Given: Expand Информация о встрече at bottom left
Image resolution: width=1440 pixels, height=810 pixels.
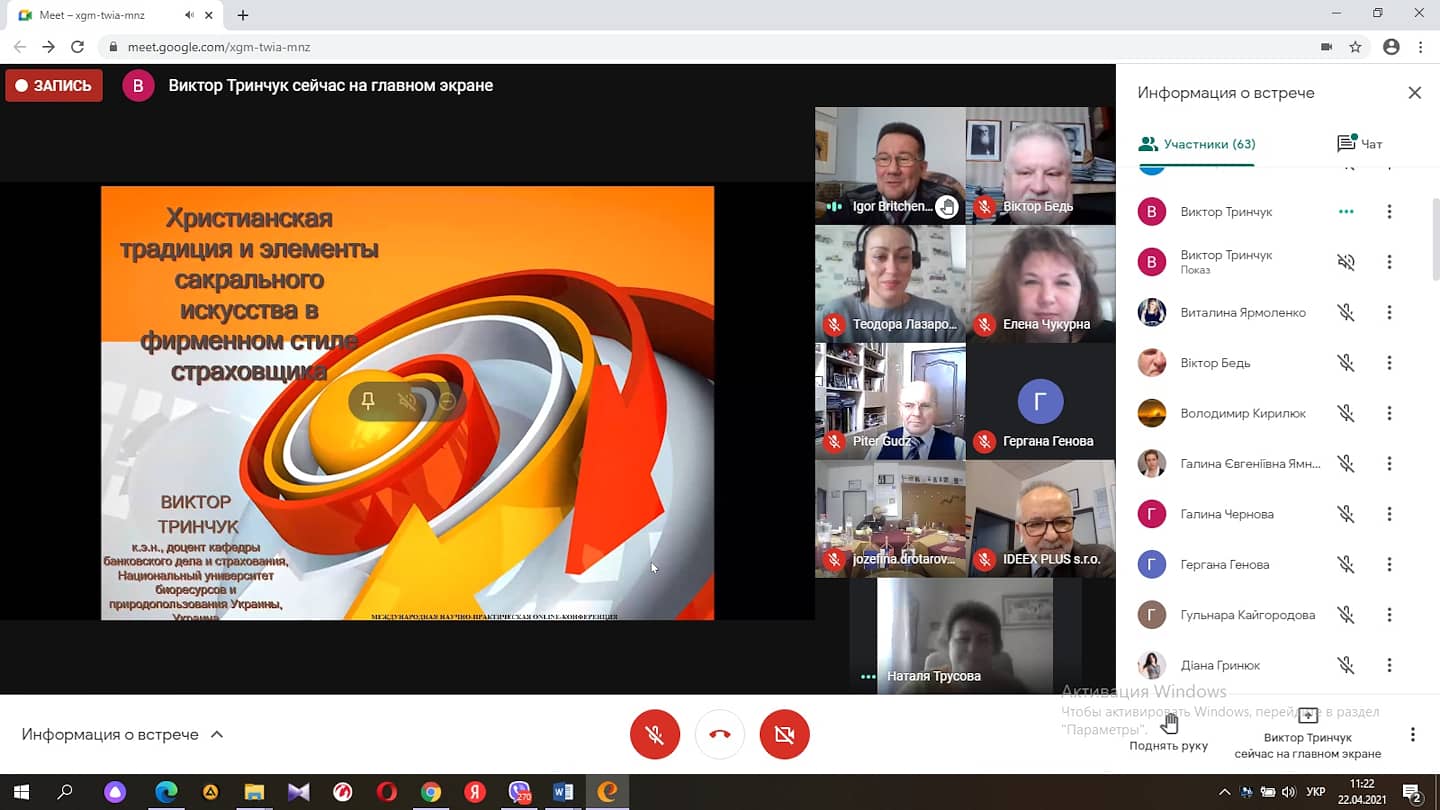Looking at the screenshot, I should (122, 734).
